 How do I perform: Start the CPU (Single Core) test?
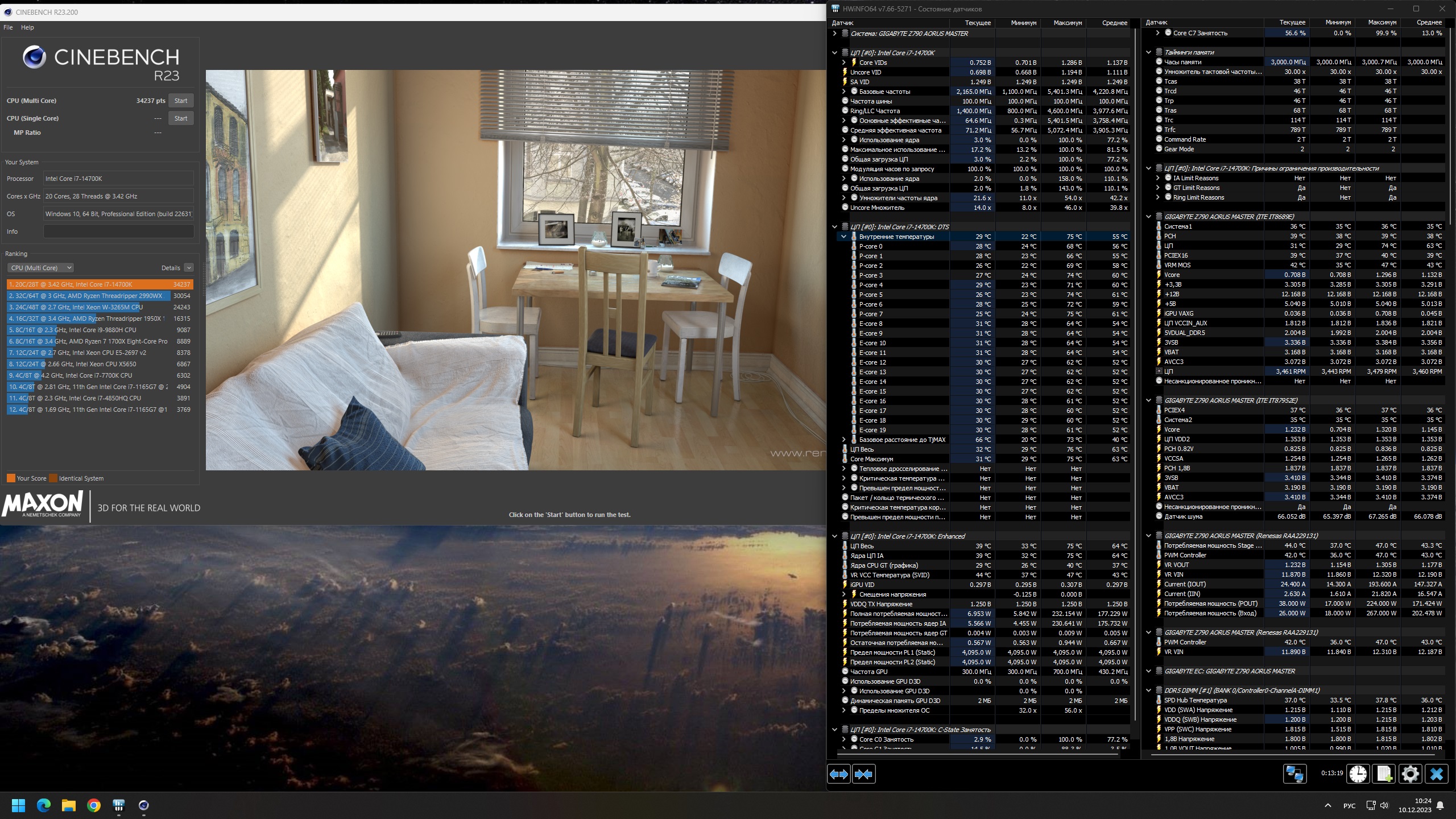[x=181, y=118]
